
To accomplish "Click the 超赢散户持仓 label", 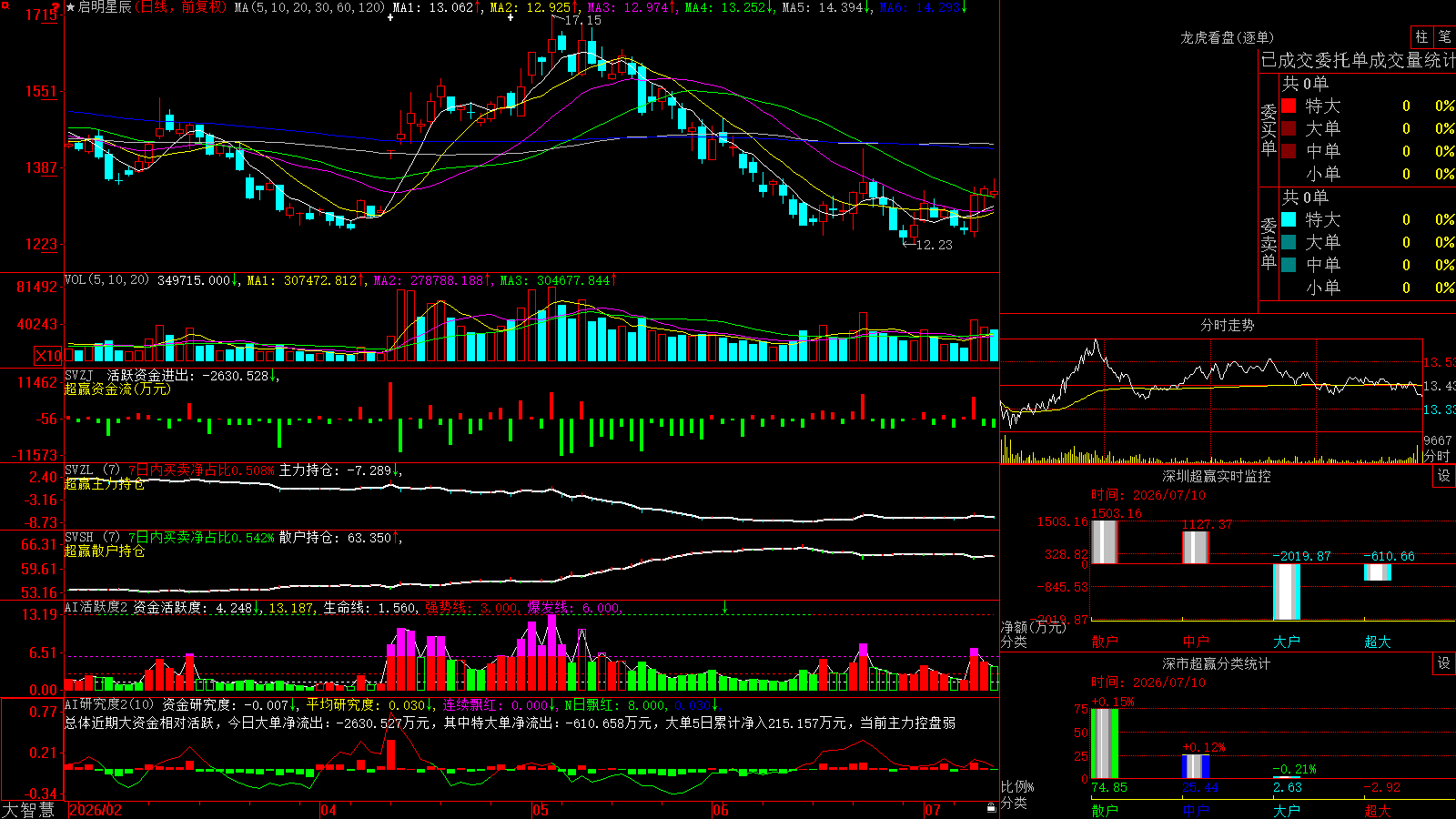I will coord(105,551).
